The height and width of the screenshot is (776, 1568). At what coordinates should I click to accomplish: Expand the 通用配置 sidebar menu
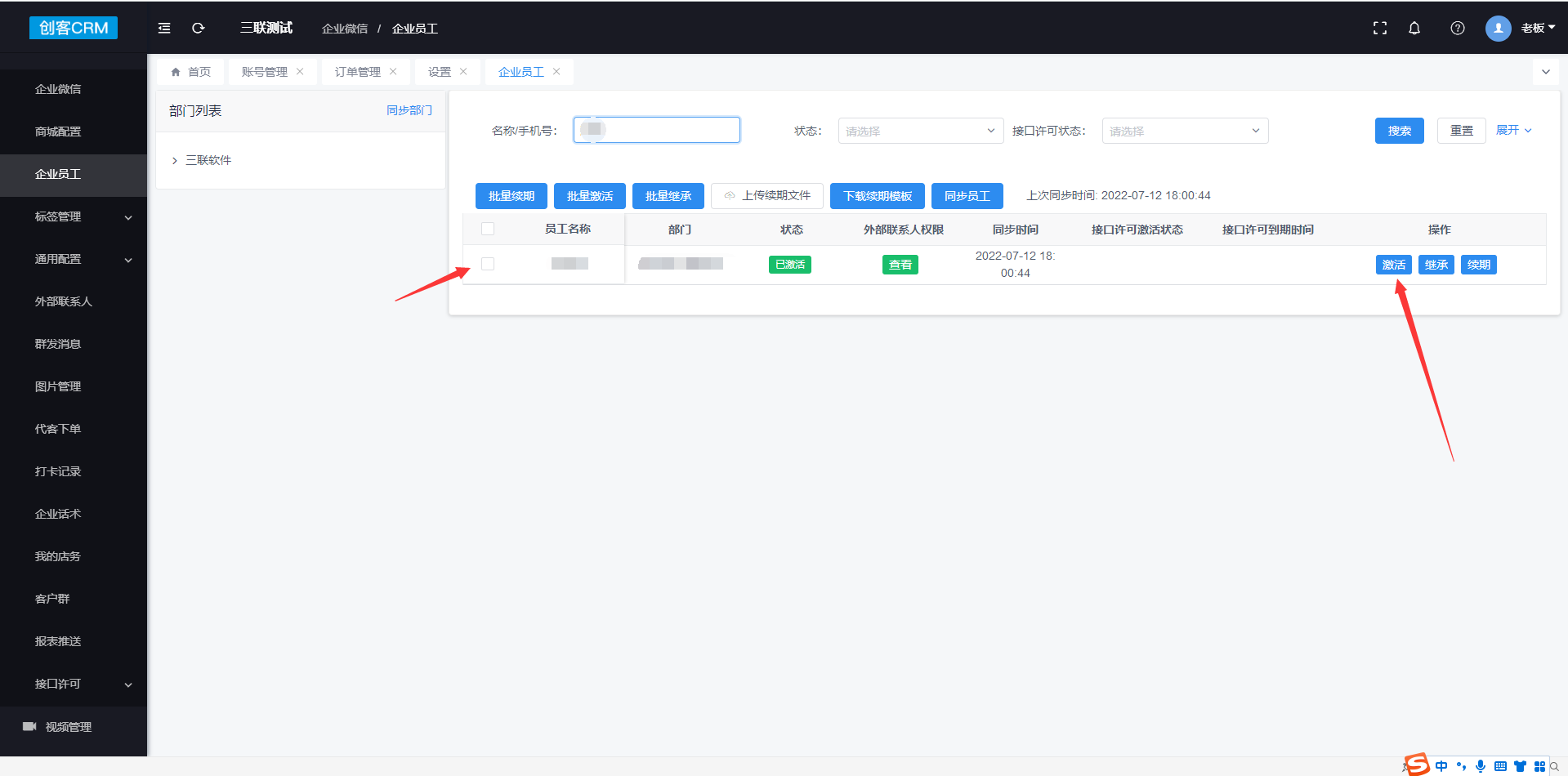tap(74, 259)
